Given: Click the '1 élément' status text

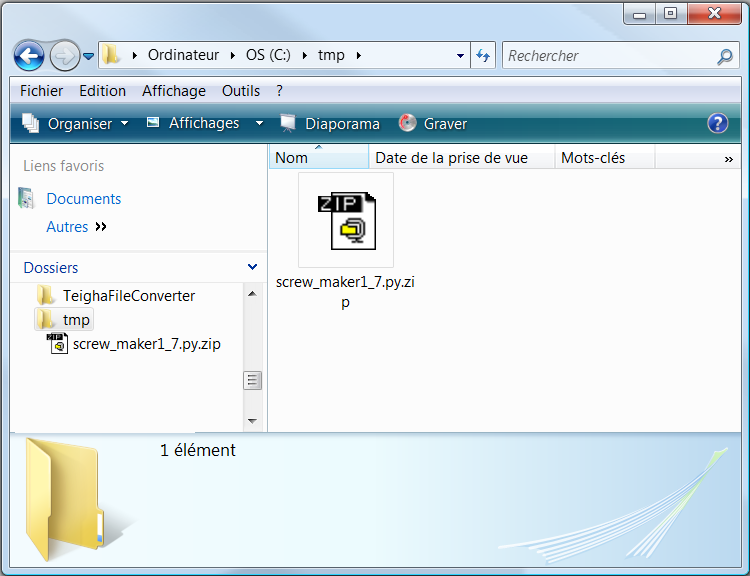Looking at the screenshot, I should click(x=198, y=450).
